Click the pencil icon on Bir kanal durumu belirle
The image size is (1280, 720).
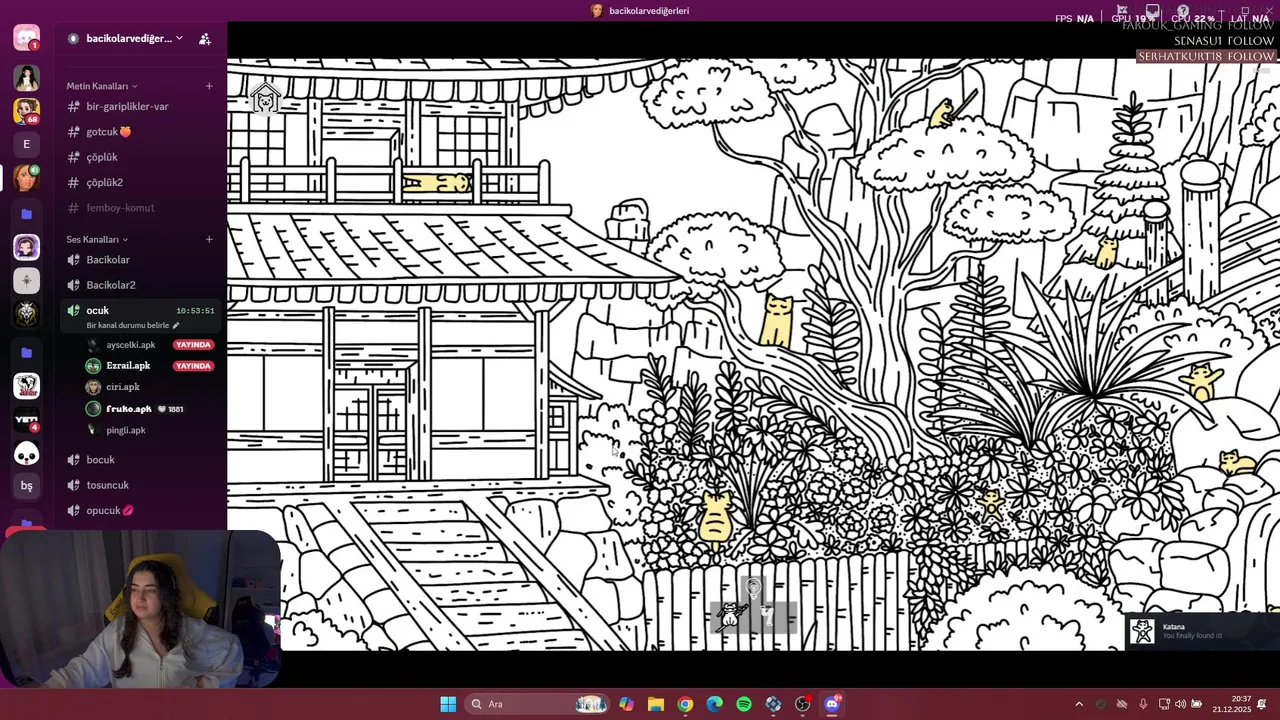click(x=176, y=325)
